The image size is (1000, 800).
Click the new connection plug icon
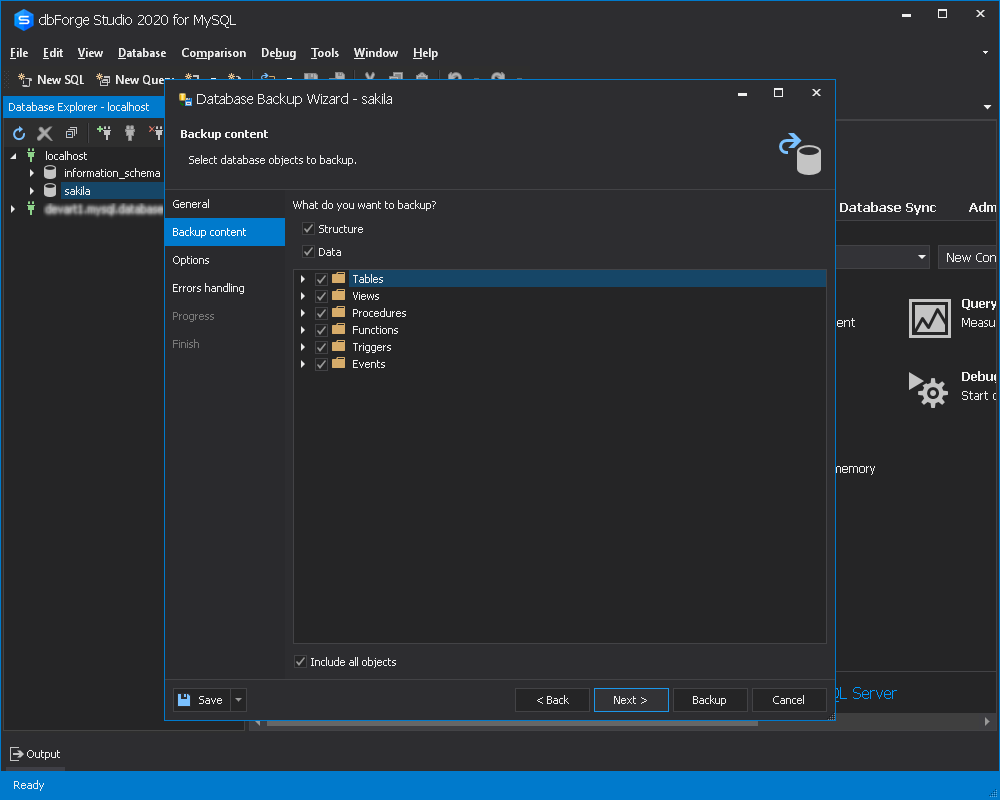(103, 133)
